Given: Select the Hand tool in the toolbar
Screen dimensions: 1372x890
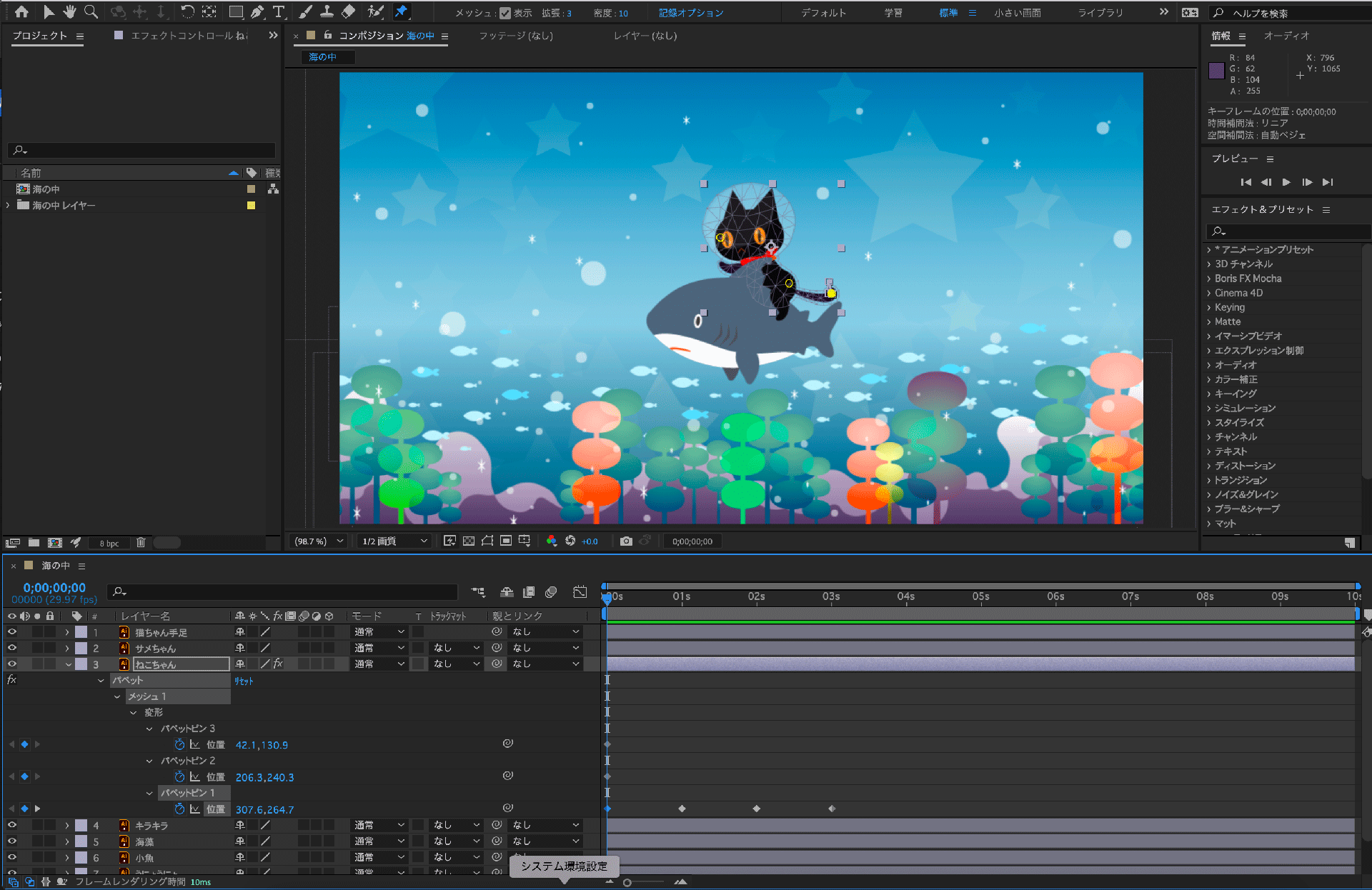Looking at the screenshot, I should click(69, 12).
